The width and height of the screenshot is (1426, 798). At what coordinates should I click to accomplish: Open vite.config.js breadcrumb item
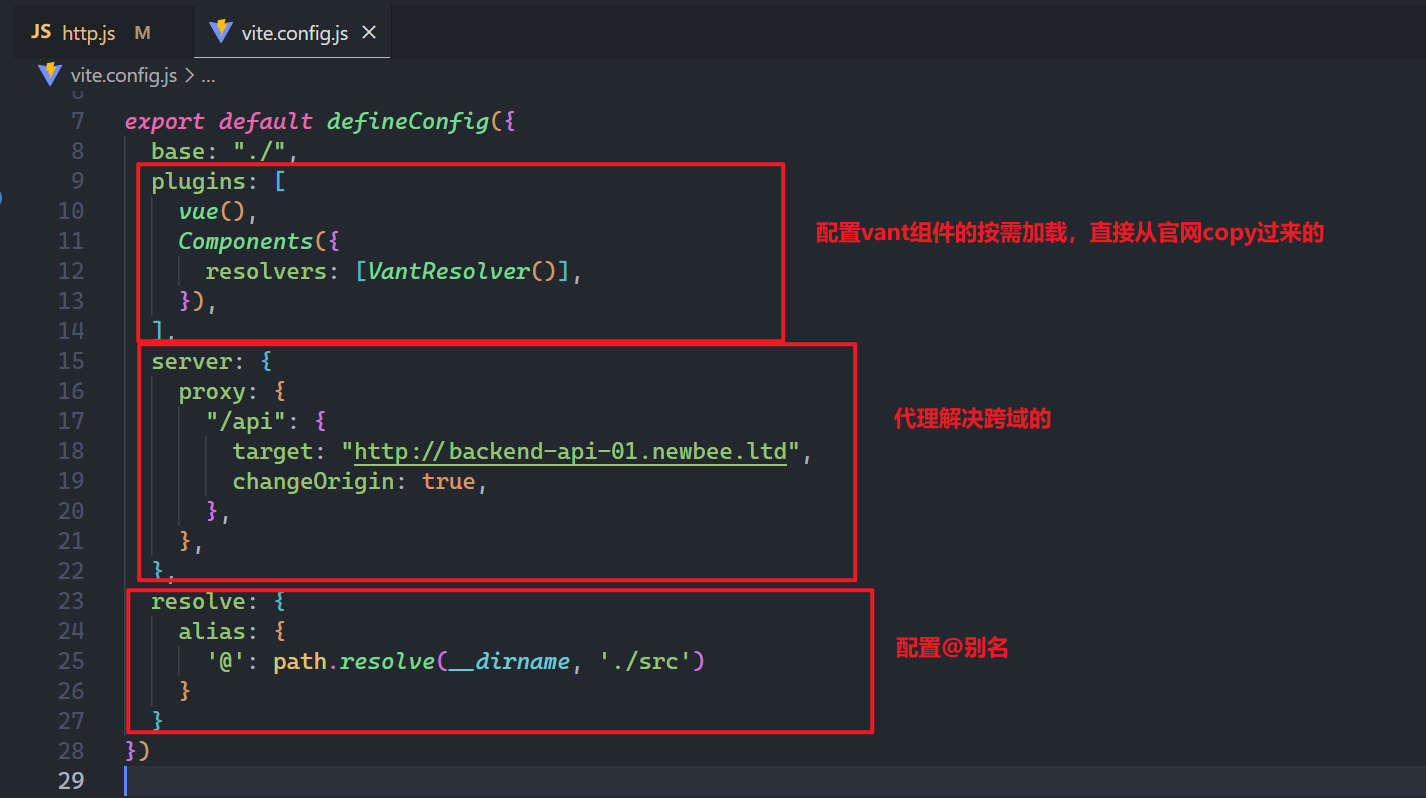(x=124, y=75)
